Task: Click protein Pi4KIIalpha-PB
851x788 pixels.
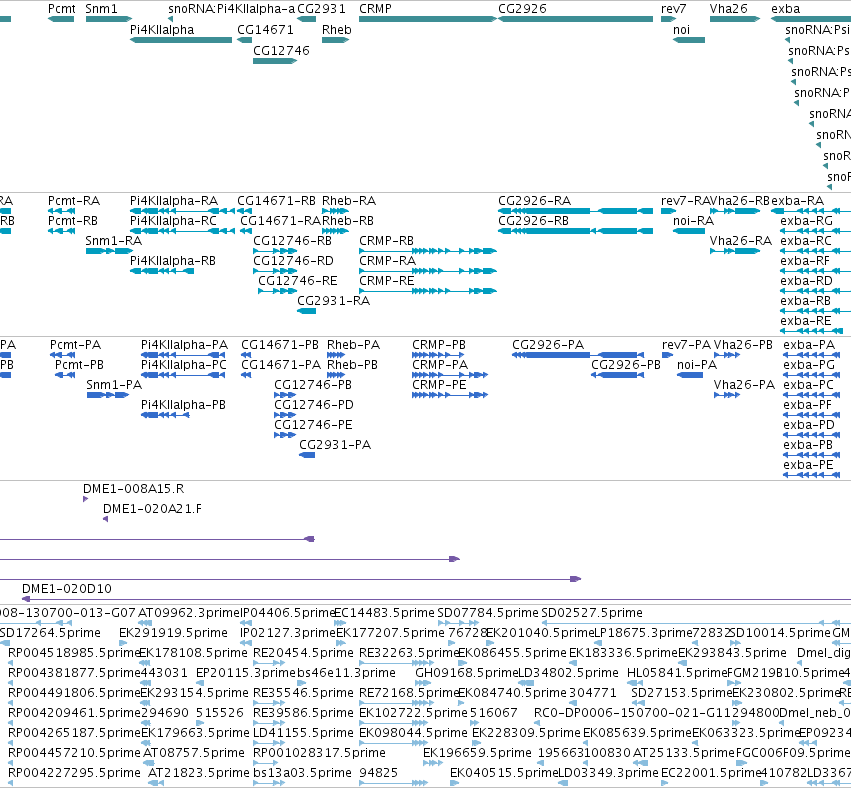Action: click(165, 415)
